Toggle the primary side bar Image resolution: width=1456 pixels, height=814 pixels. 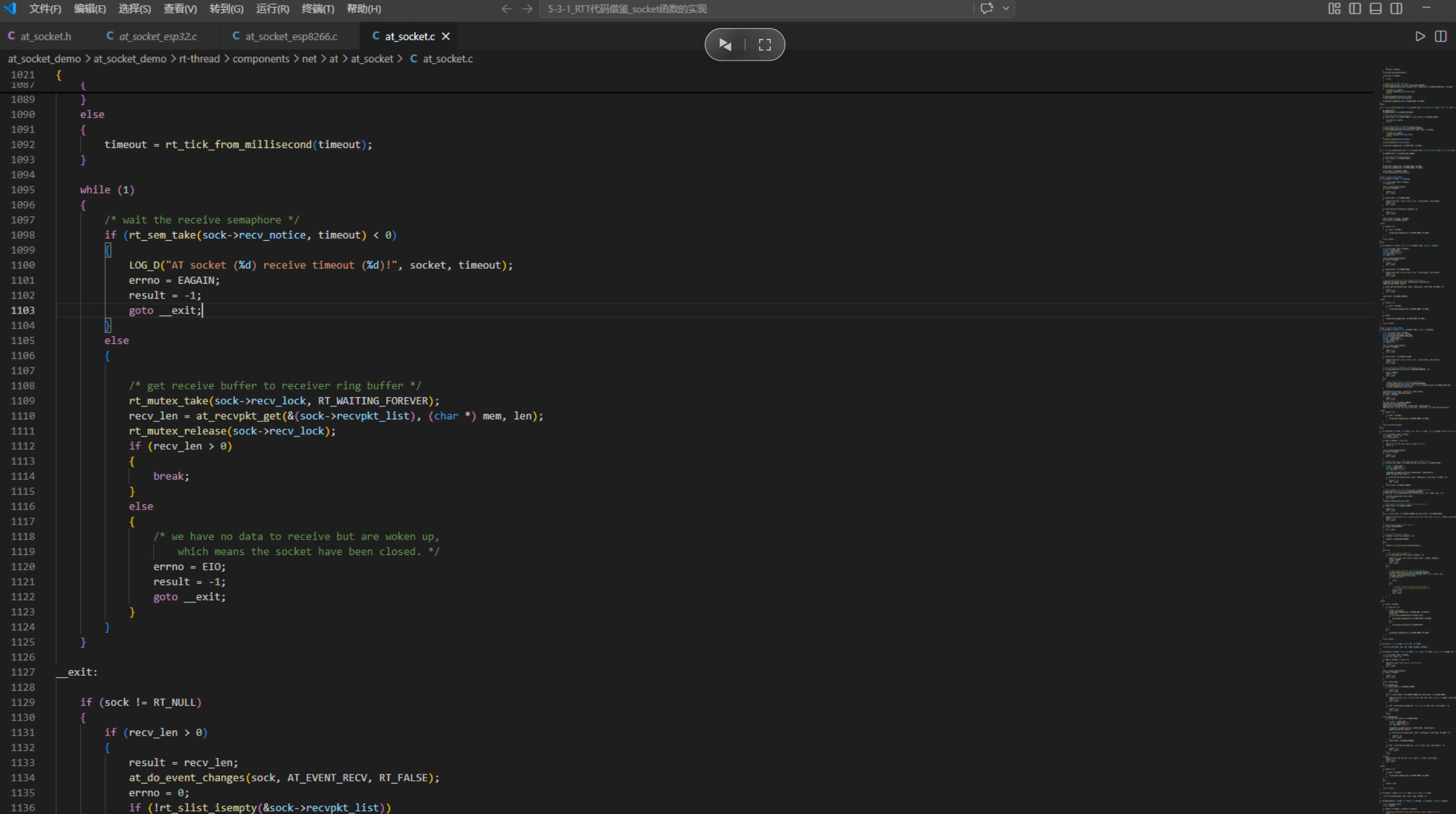pos(1355,8)
